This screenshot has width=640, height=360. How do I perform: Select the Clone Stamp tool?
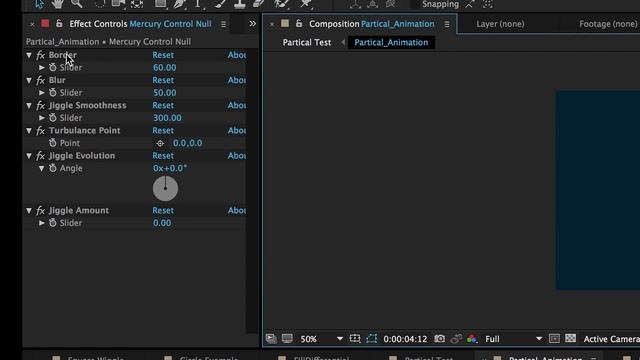pos(240,4)
